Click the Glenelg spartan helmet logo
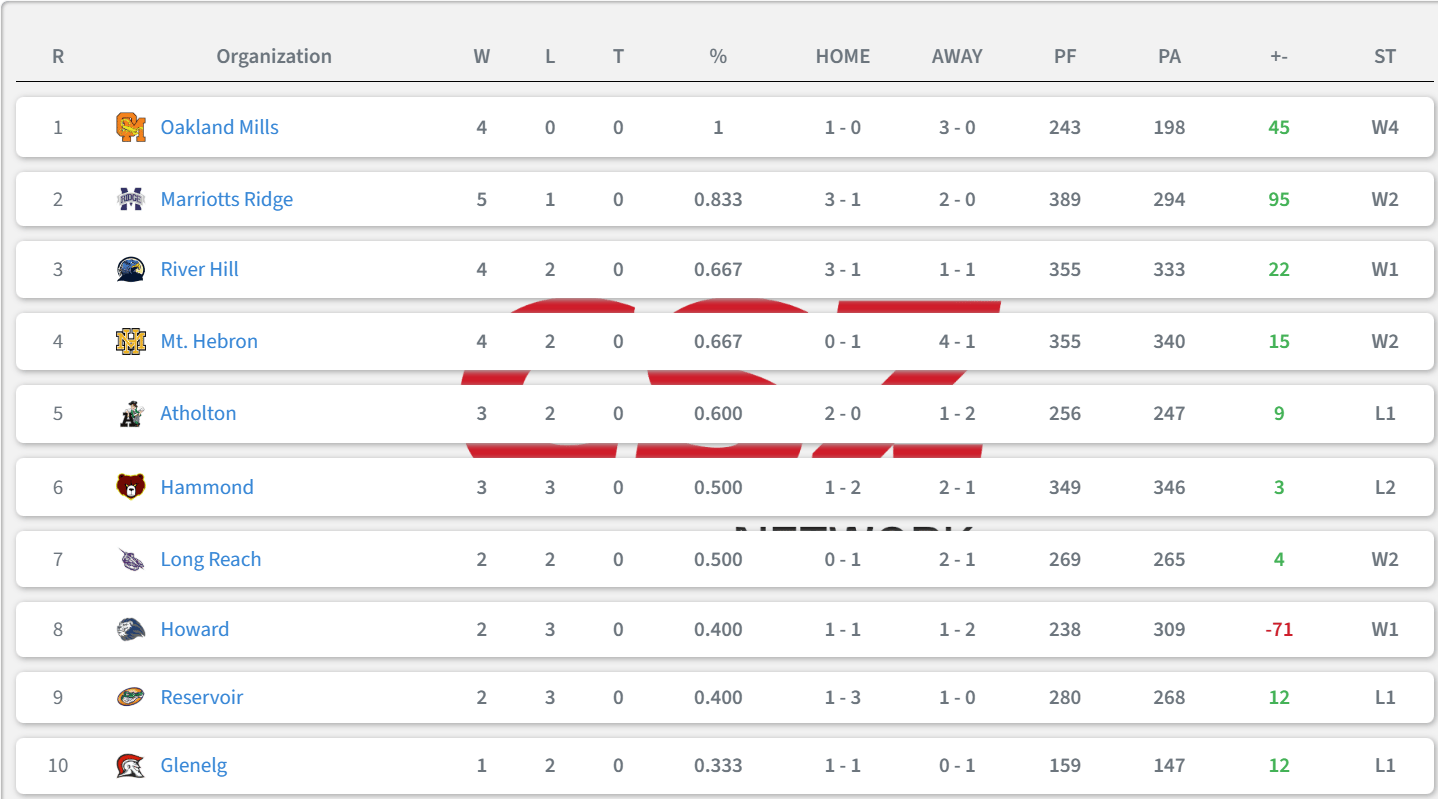This screenshot has height=799, width=1438. click(131, 765)
